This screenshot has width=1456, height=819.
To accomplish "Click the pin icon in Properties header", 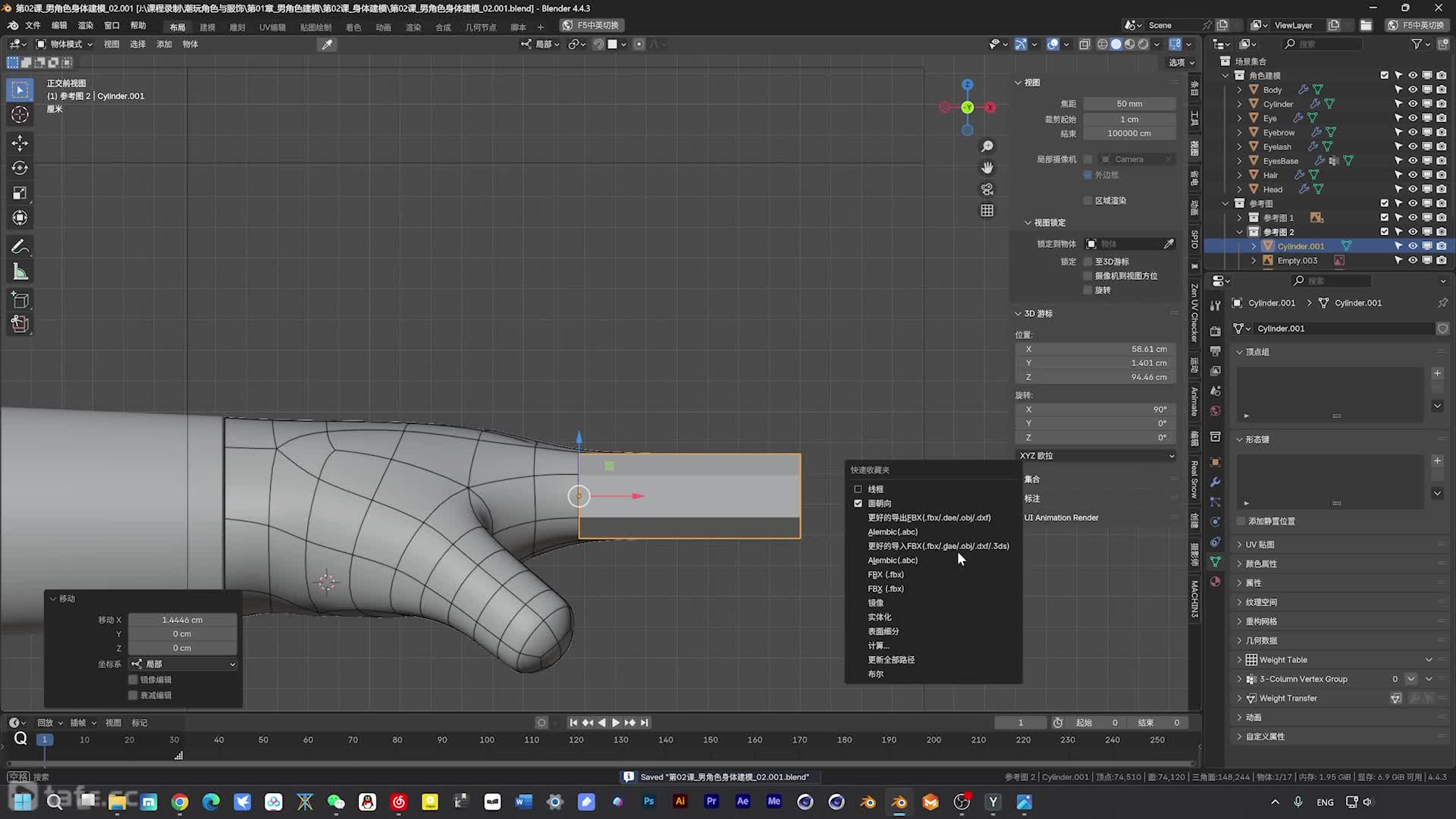I will point(1442,303).
